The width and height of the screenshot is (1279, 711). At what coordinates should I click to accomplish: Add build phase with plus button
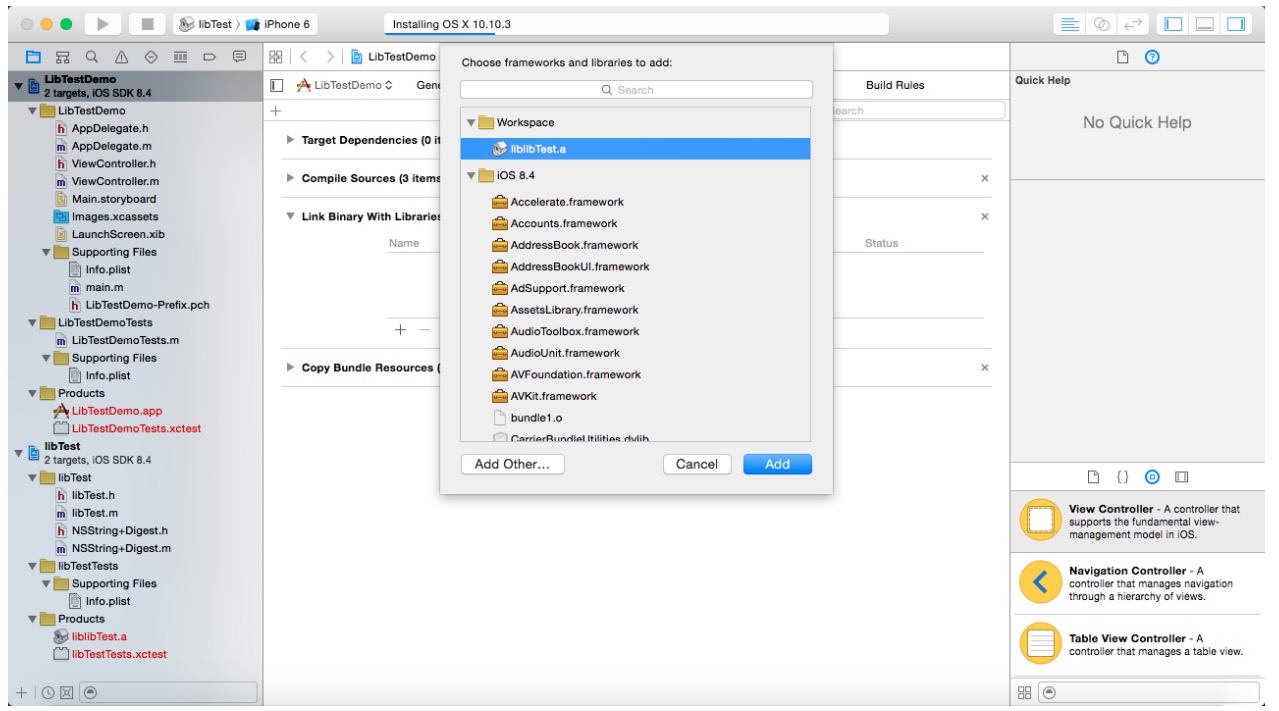(x=277, y=111)
